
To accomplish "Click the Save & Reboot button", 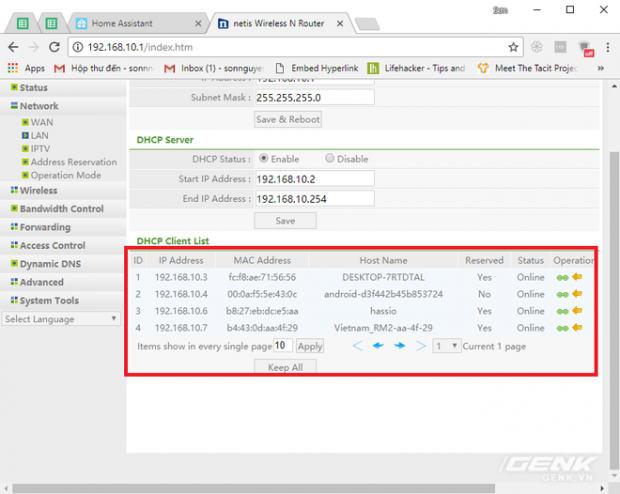I will (287, 119).
